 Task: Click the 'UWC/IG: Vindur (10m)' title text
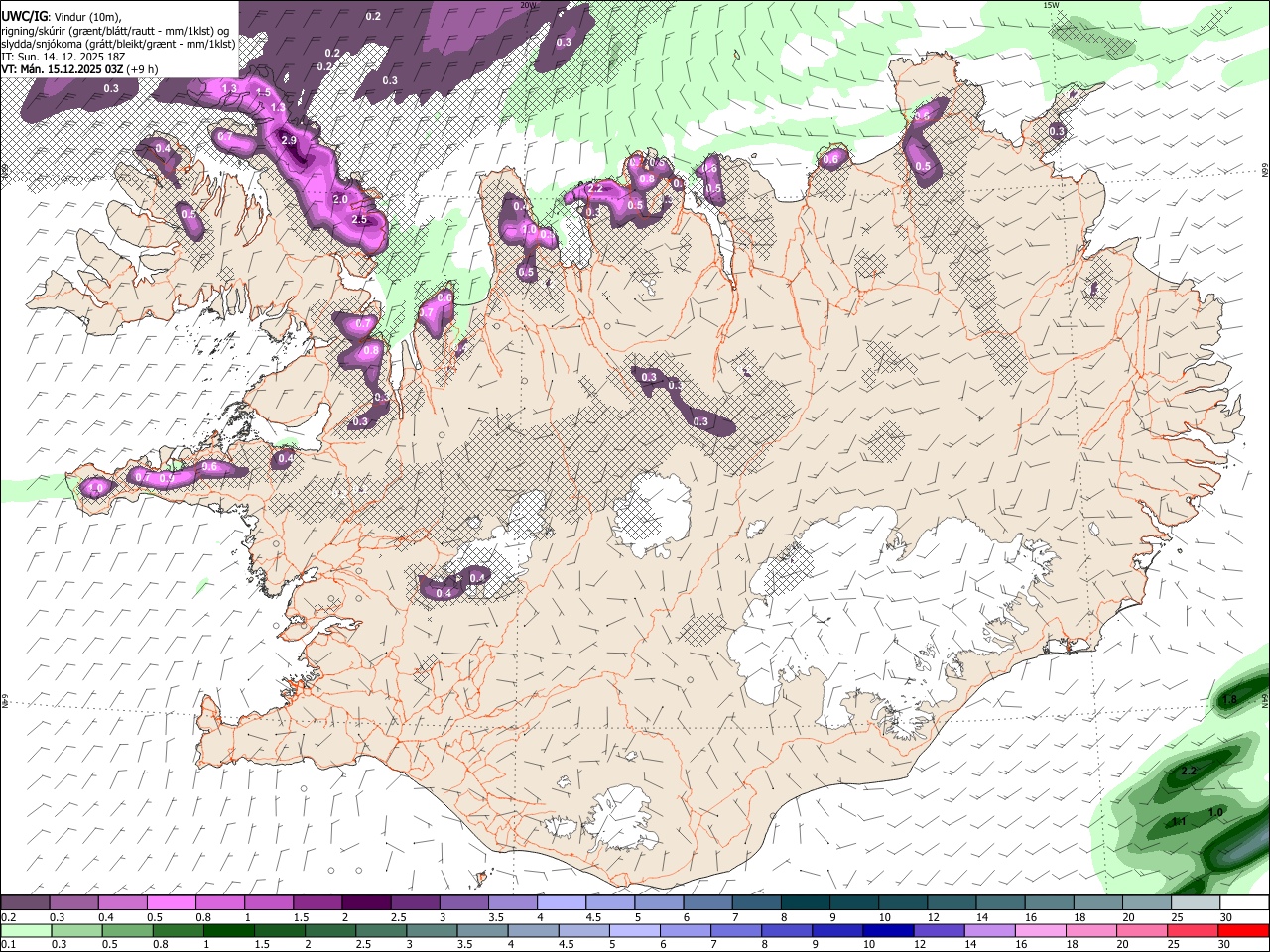click(x=61, y=16)
